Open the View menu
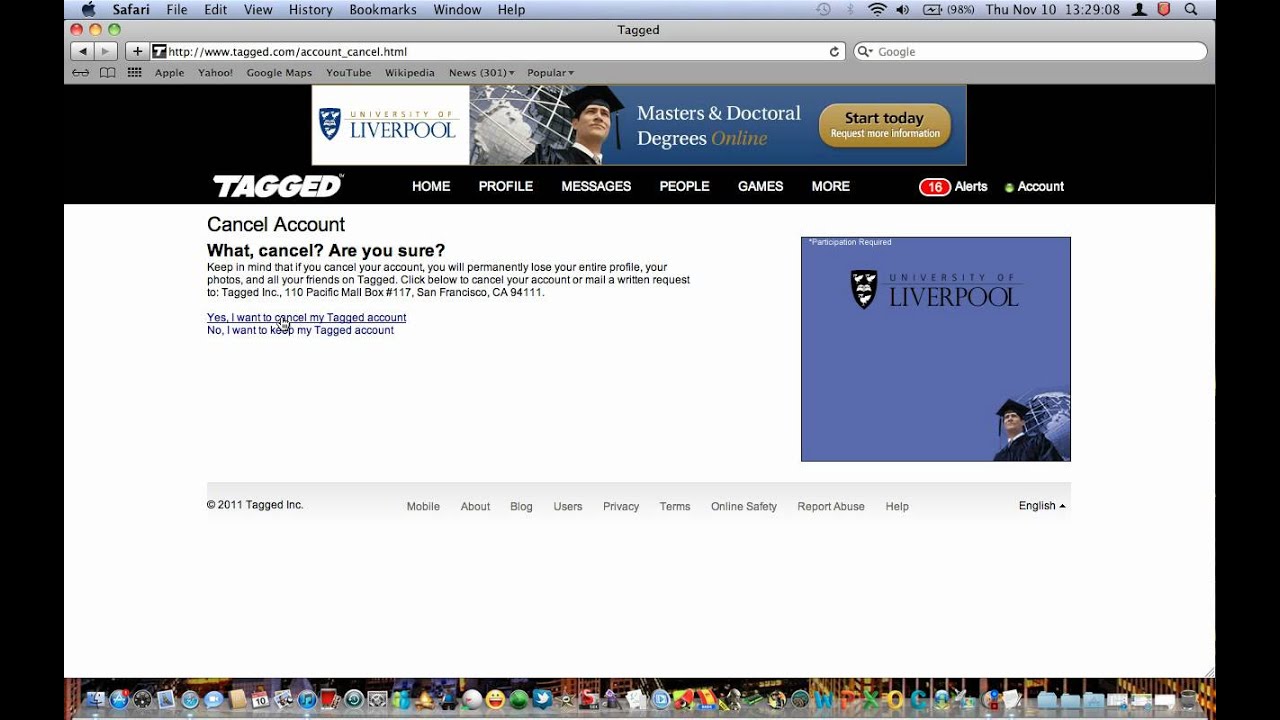 258,9
